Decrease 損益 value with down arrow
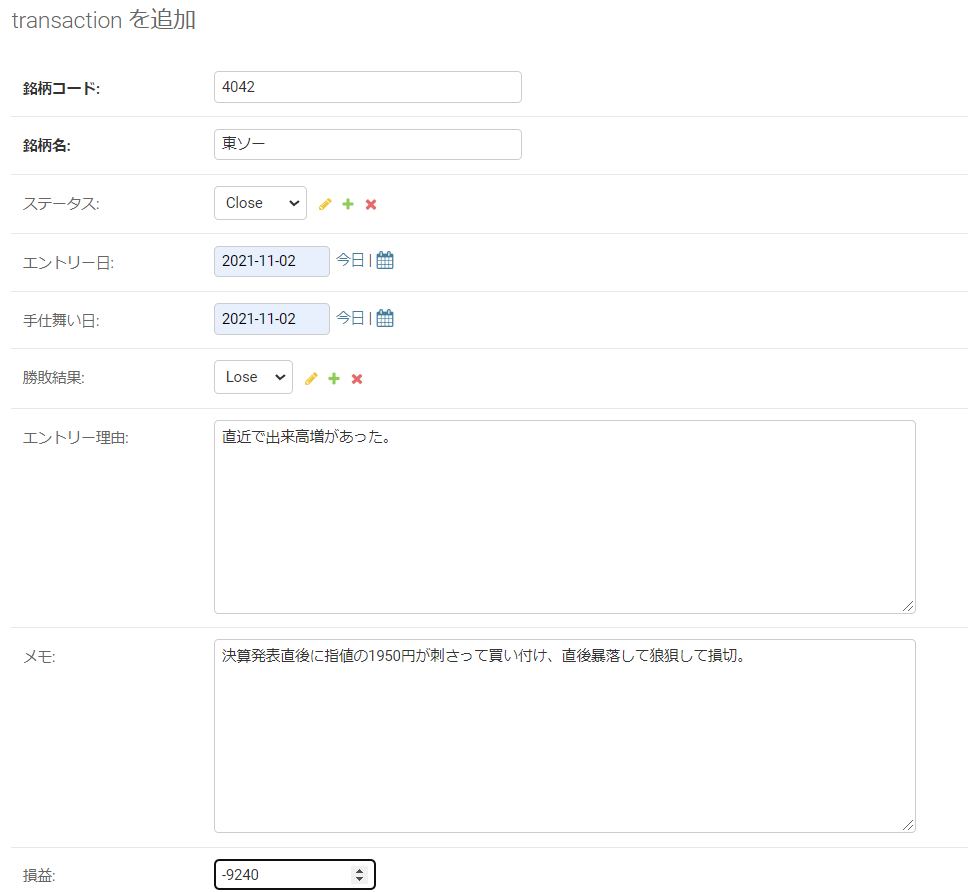The width and height of the screenshot is (968, 892). coord(359,879)
